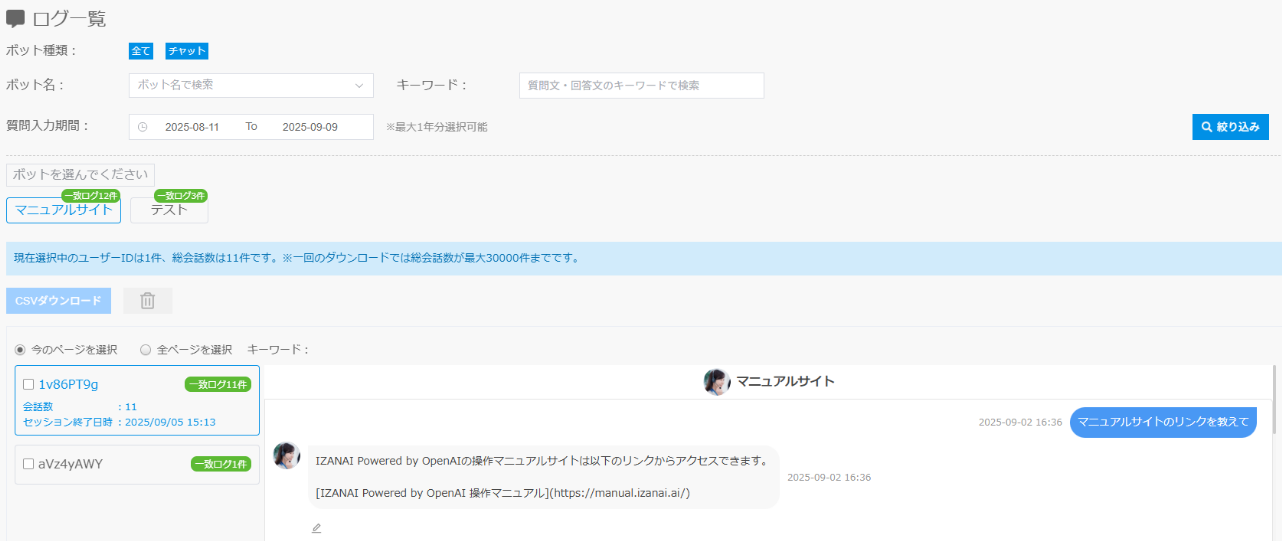1282x541 pixels.
Task: Click the CSVダウンロード button
Action: [58, 301]
